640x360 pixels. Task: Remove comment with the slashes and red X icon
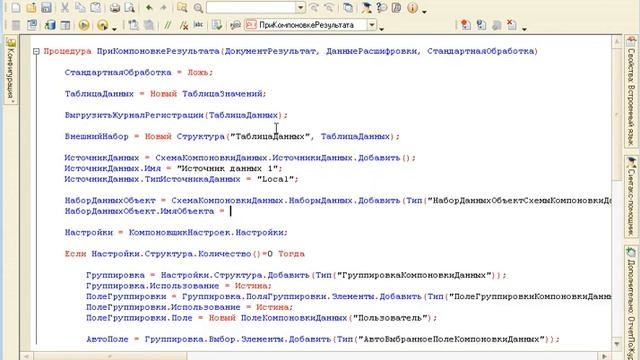tap(184, 25)
